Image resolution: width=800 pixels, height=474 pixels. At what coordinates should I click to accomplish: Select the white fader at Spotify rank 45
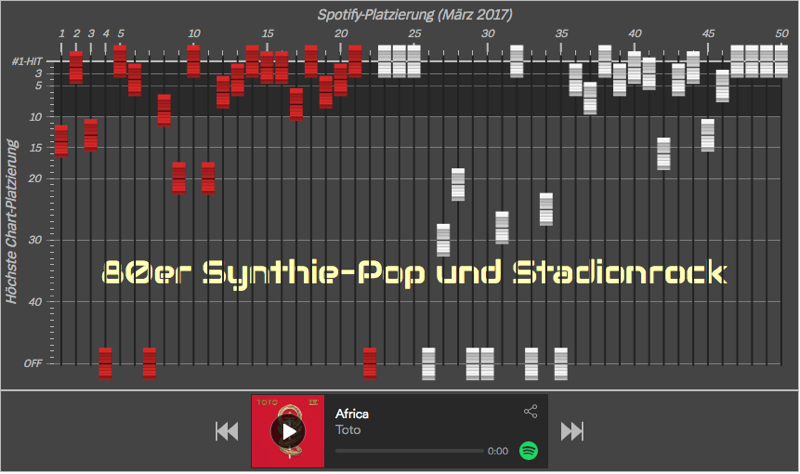point(708,135)
